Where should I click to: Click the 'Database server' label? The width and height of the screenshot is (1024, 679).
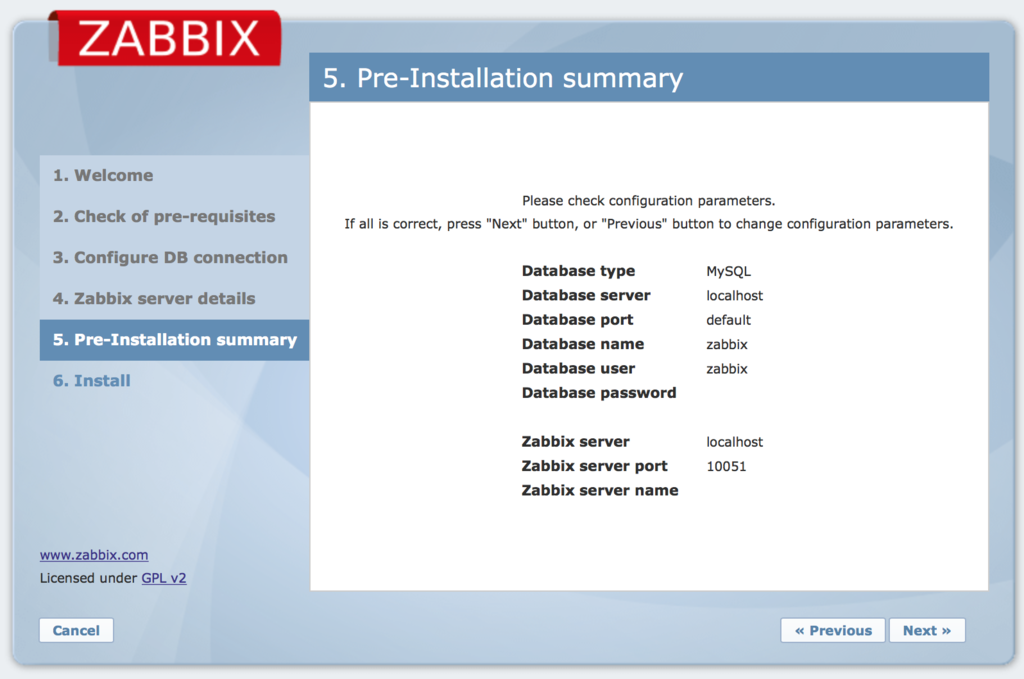(x=586, y=296)
